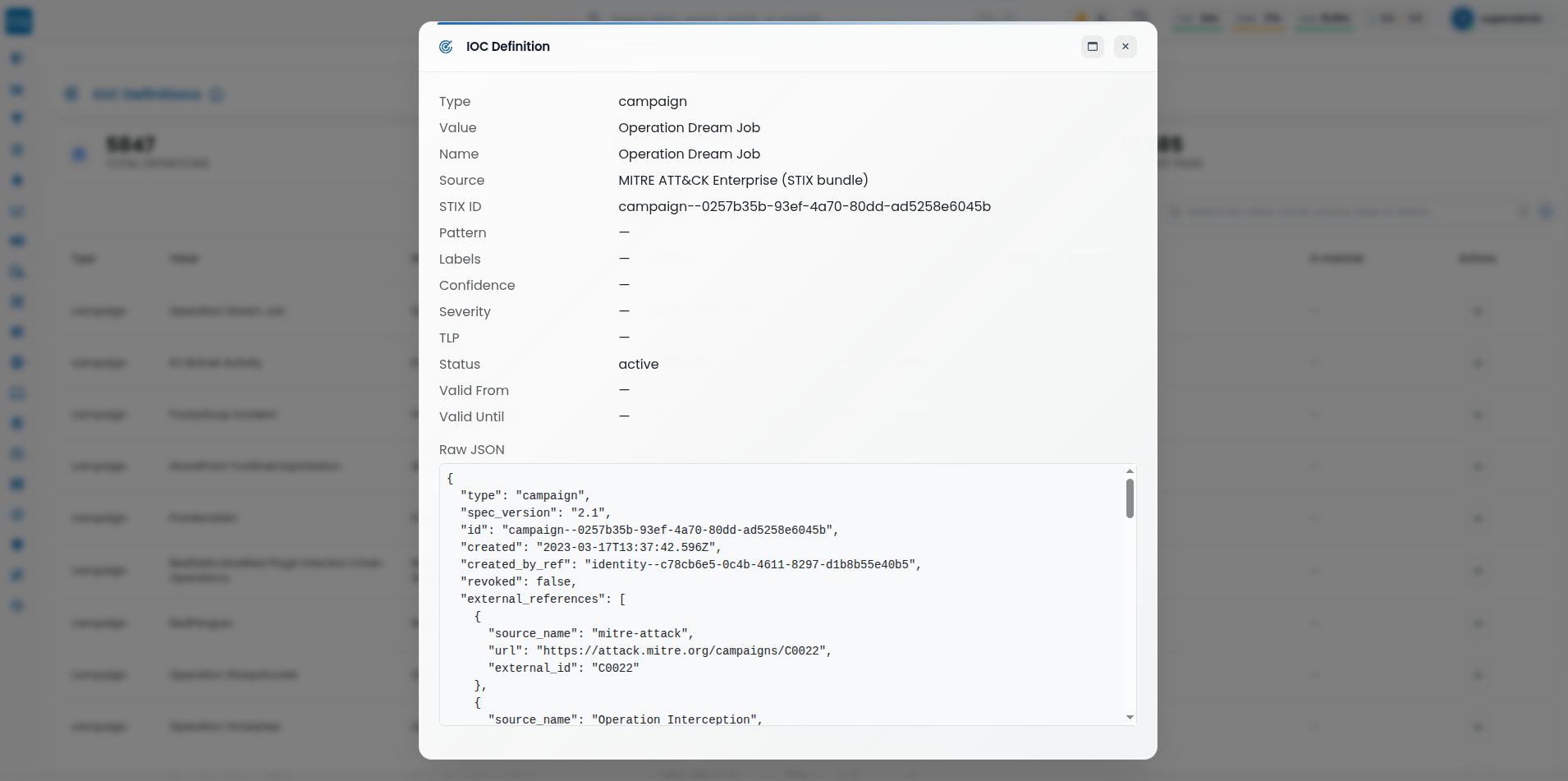
Task: Click the JSON line "type": "campaign"
Action: 525,496
